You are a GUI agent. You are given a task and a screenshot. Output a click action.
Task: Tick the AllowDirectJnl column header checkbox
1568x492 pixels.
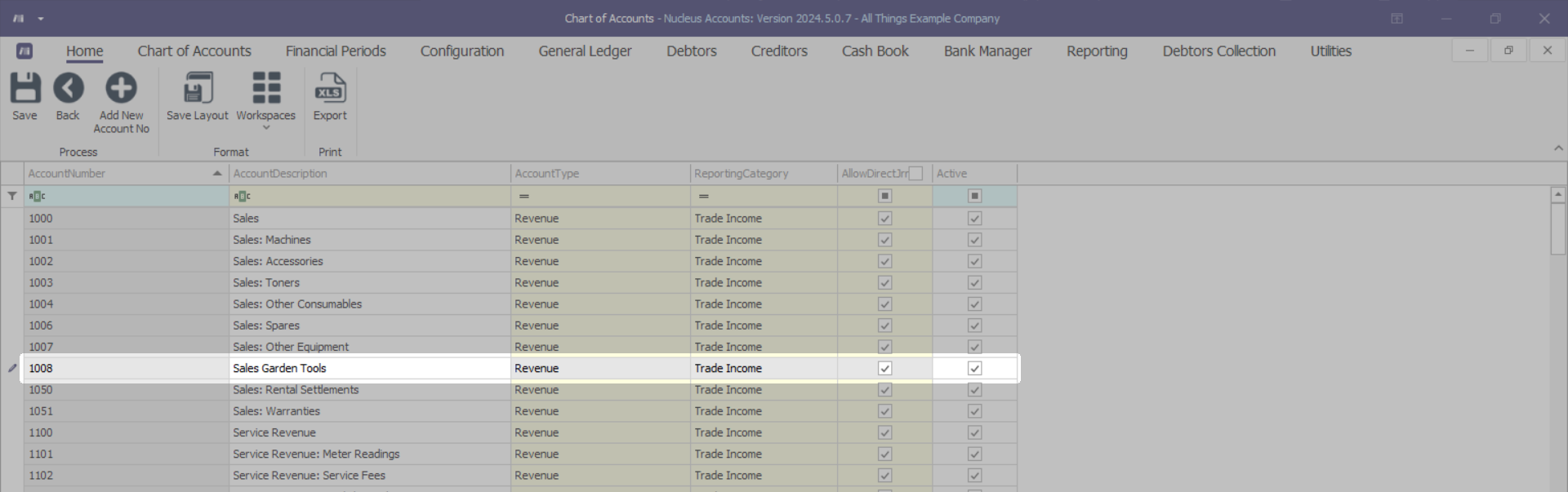point(915,174)
